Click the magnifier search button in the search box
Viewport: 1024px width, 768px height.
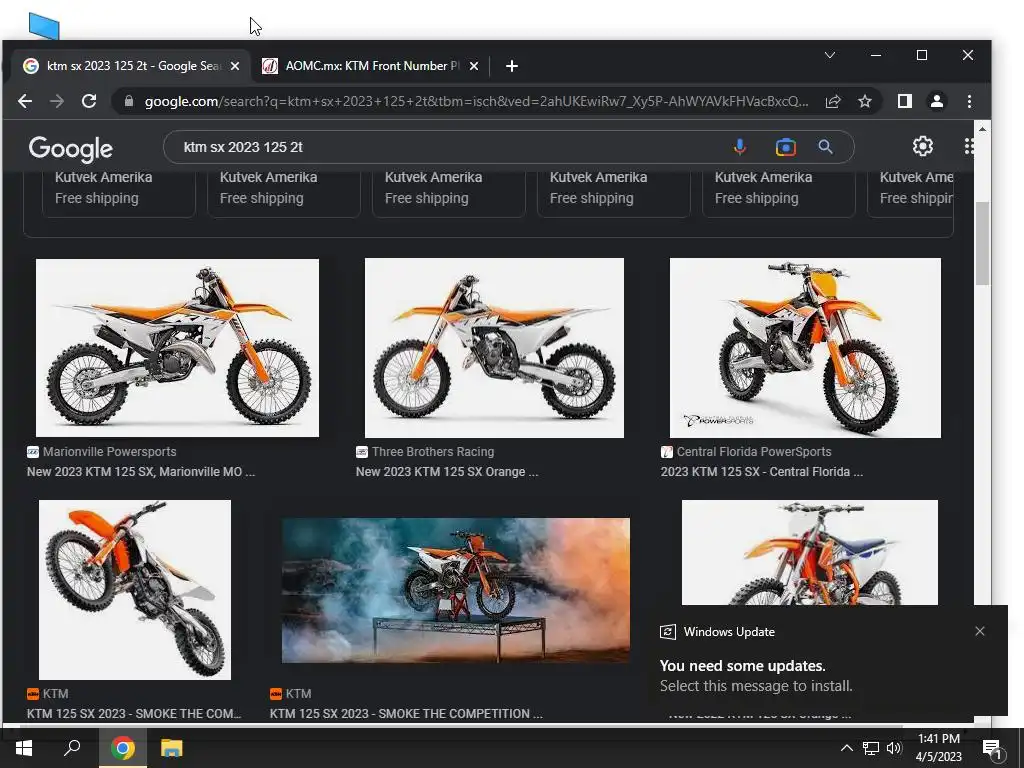click(x=825, y=147)
